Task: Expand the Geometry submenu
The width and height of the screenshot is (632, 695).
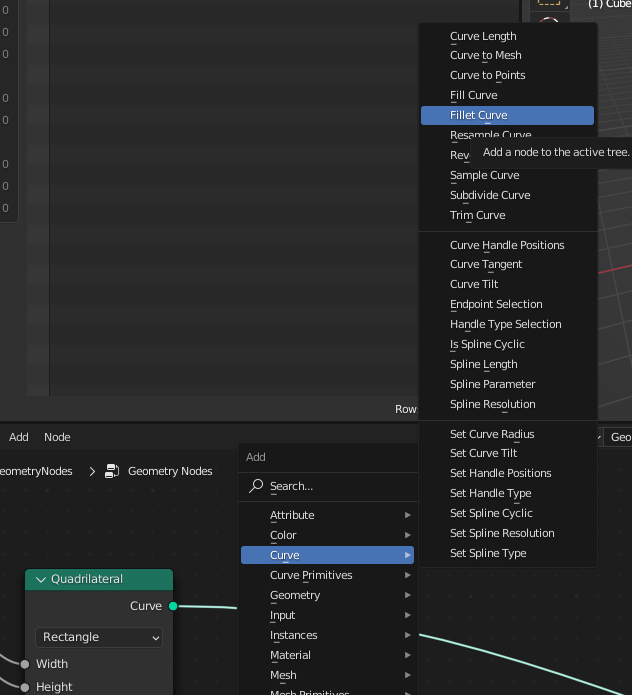Action: click(x=327, y=595)
